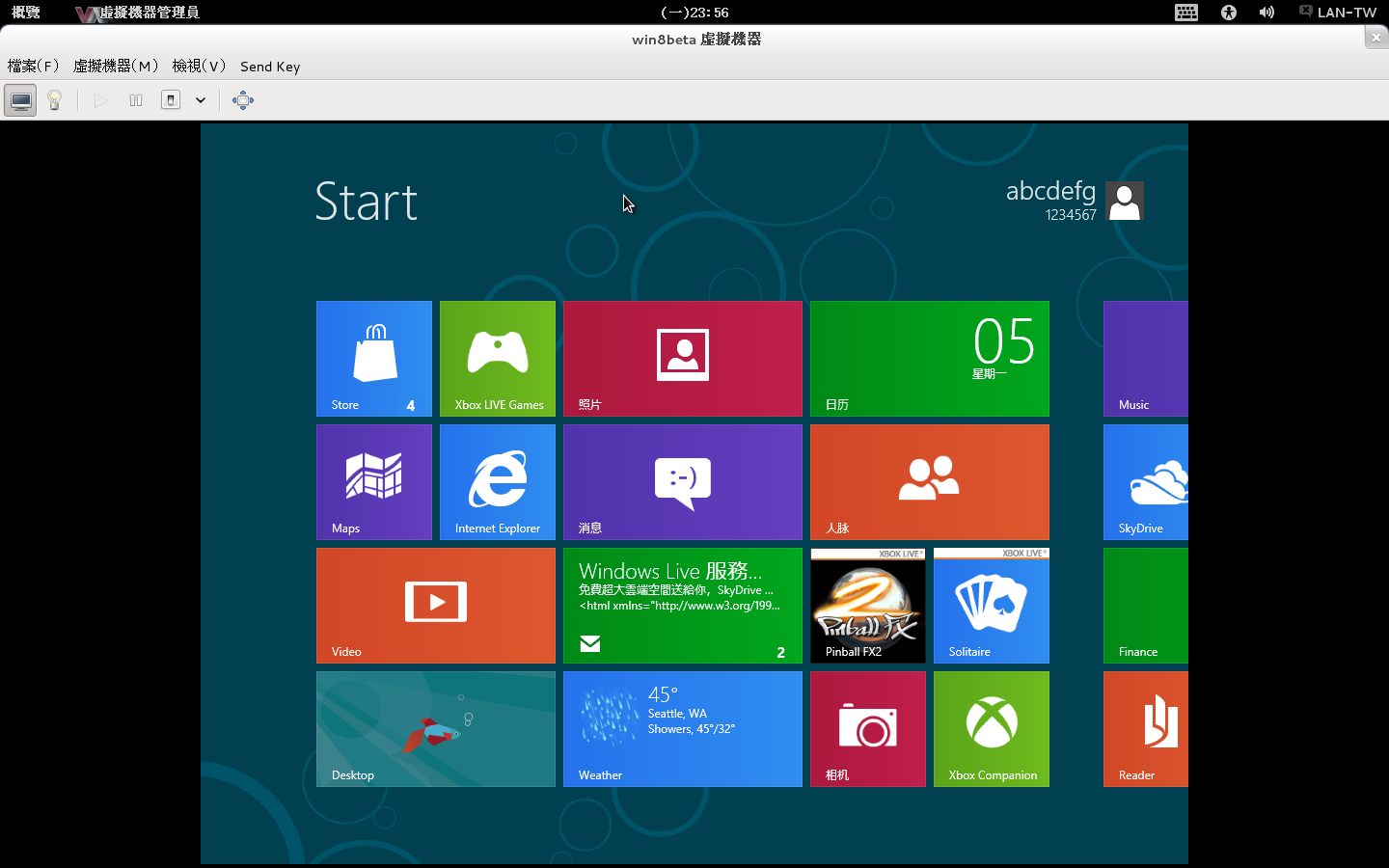Open the Store tile
This screenshot has height=868, width=1389.
pyautogui.click(x=373, y=358)
